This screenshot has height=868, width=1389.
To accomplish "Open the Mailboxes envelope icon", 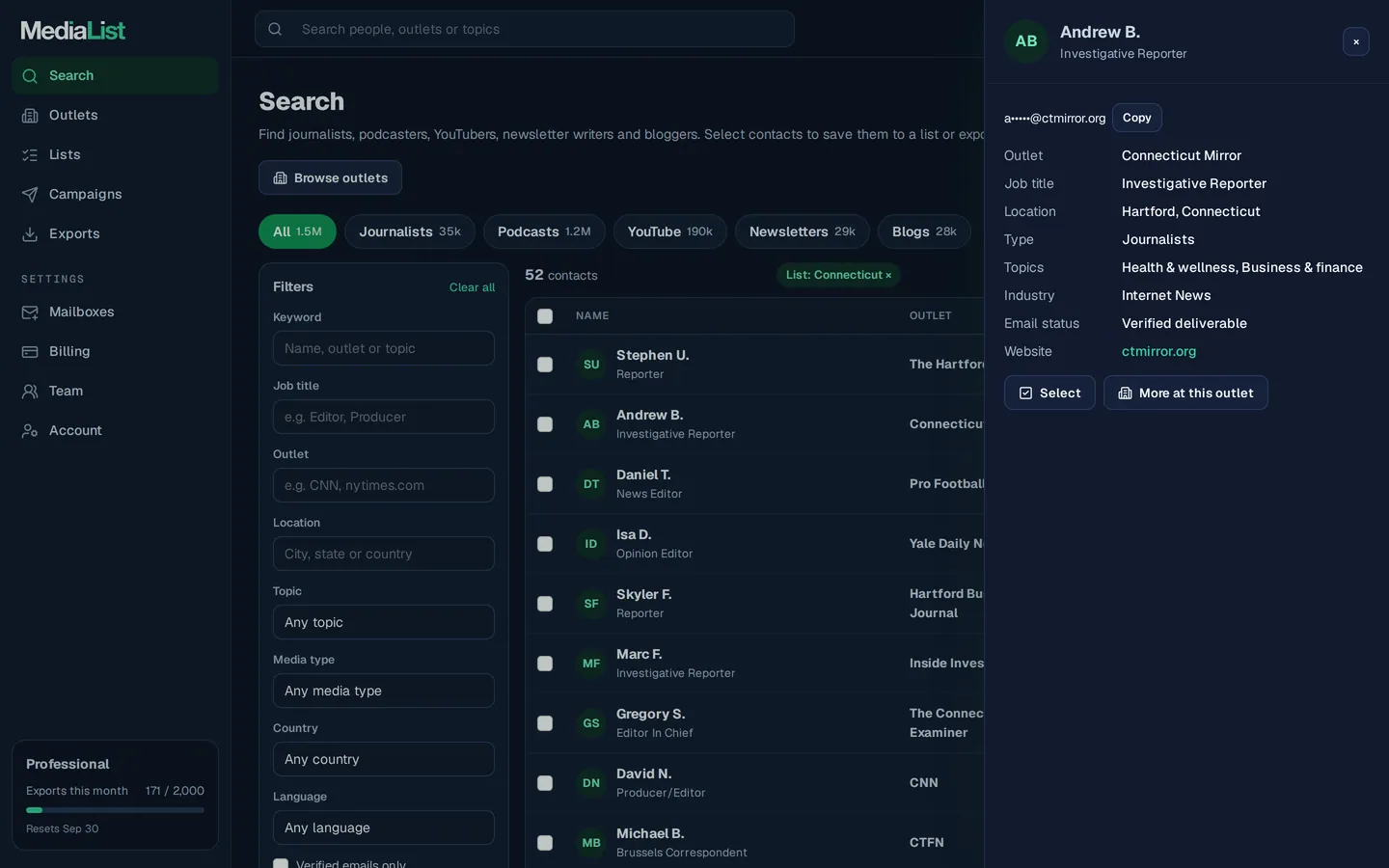I will point(30,312).
